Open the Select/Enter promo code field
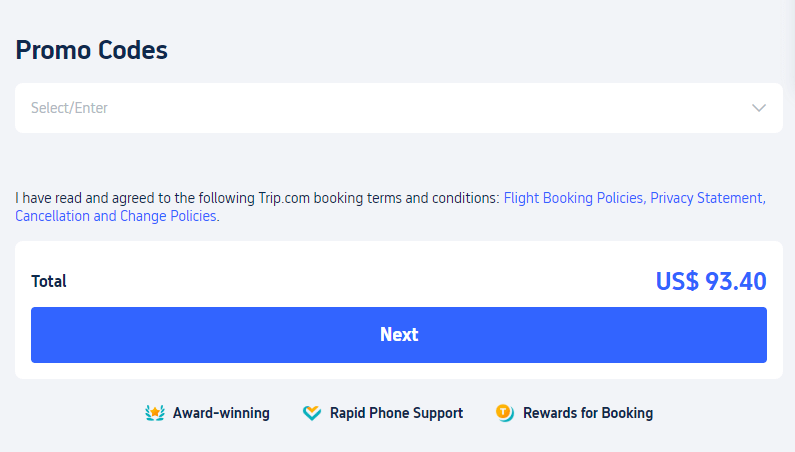795x452 pixels. (399, 108)
